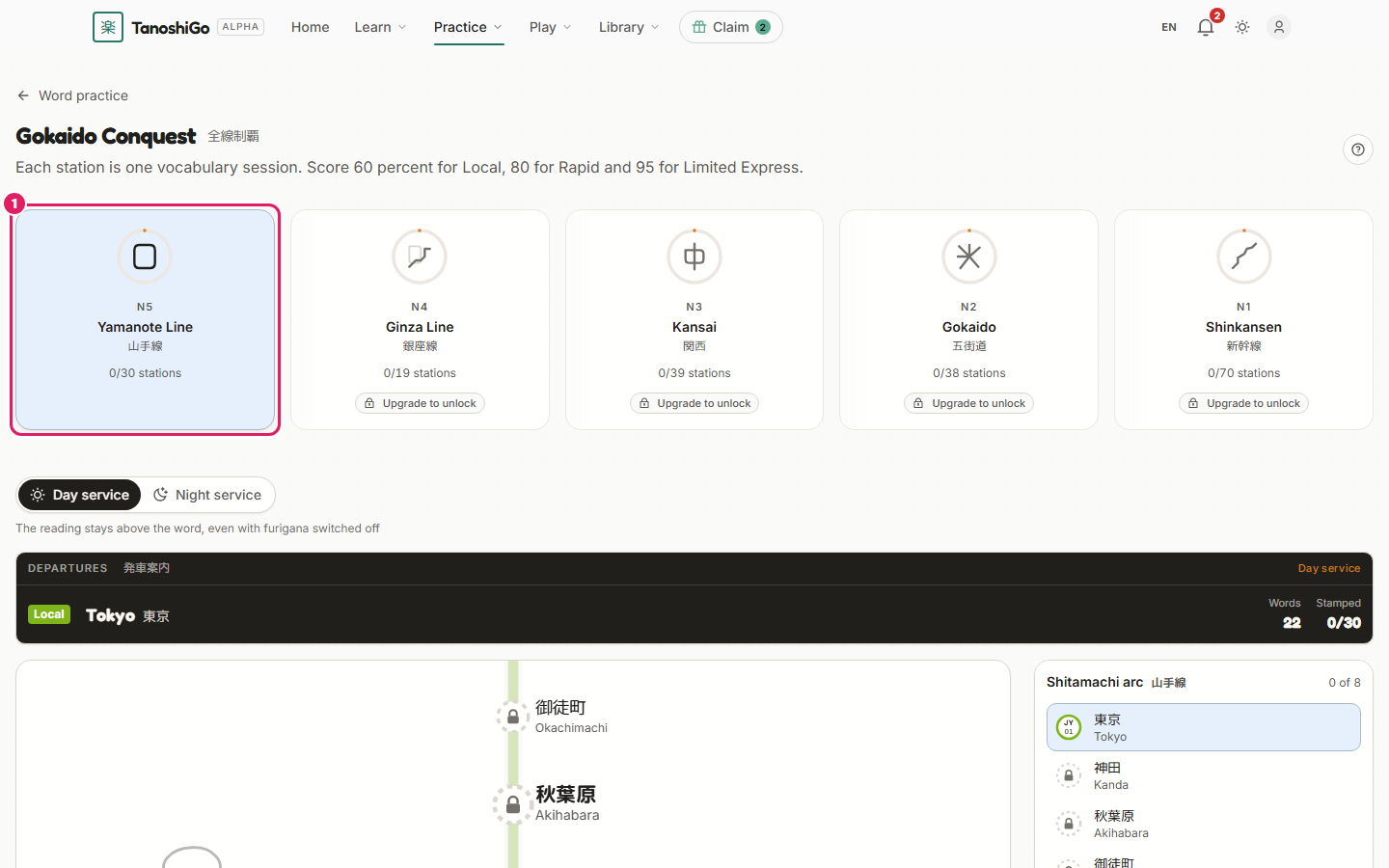Switch to Day service
This screenshot has height=868, width=1389.
tap(80, 495)
